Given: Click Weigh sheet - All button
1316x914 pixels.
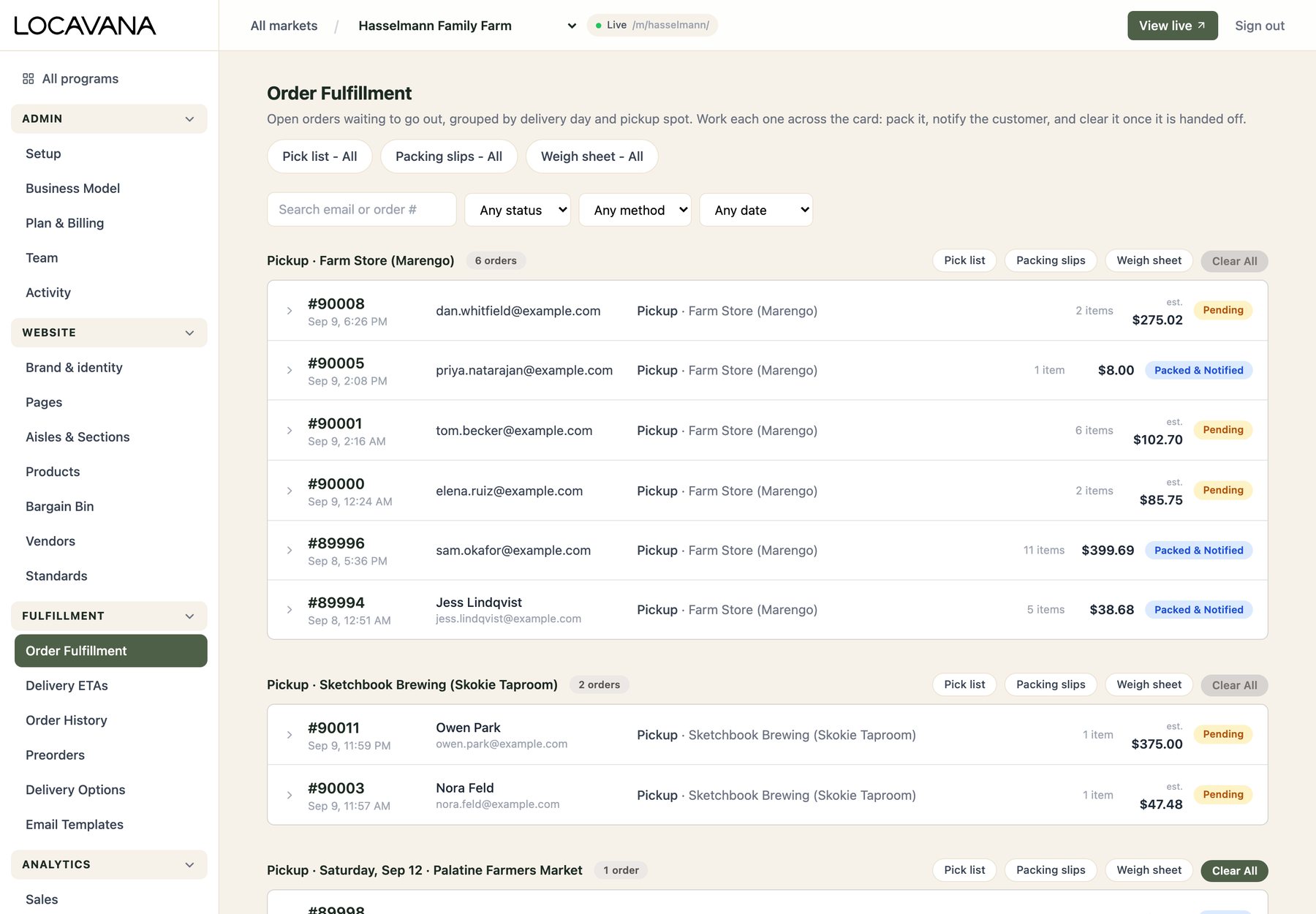Looking at the screenshot, I should (592, 156).
